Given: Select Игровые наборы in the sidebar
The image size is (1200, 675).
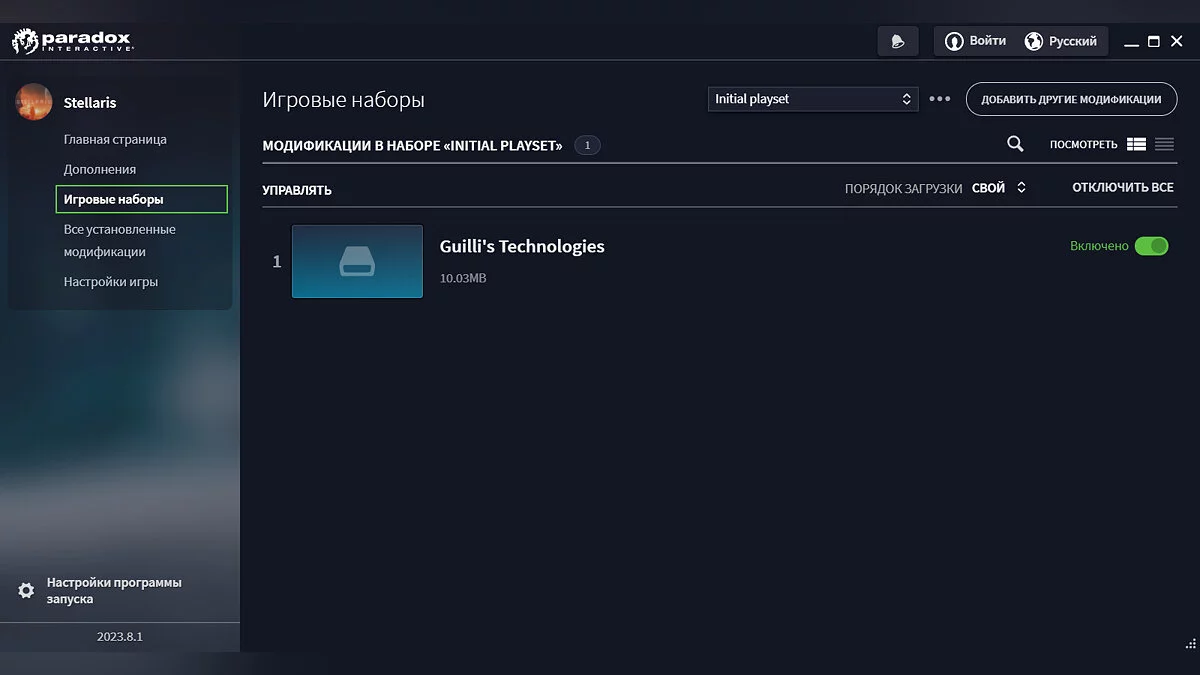Looking at the screenshot, I should pyautogui.click(x=142, y=199).
